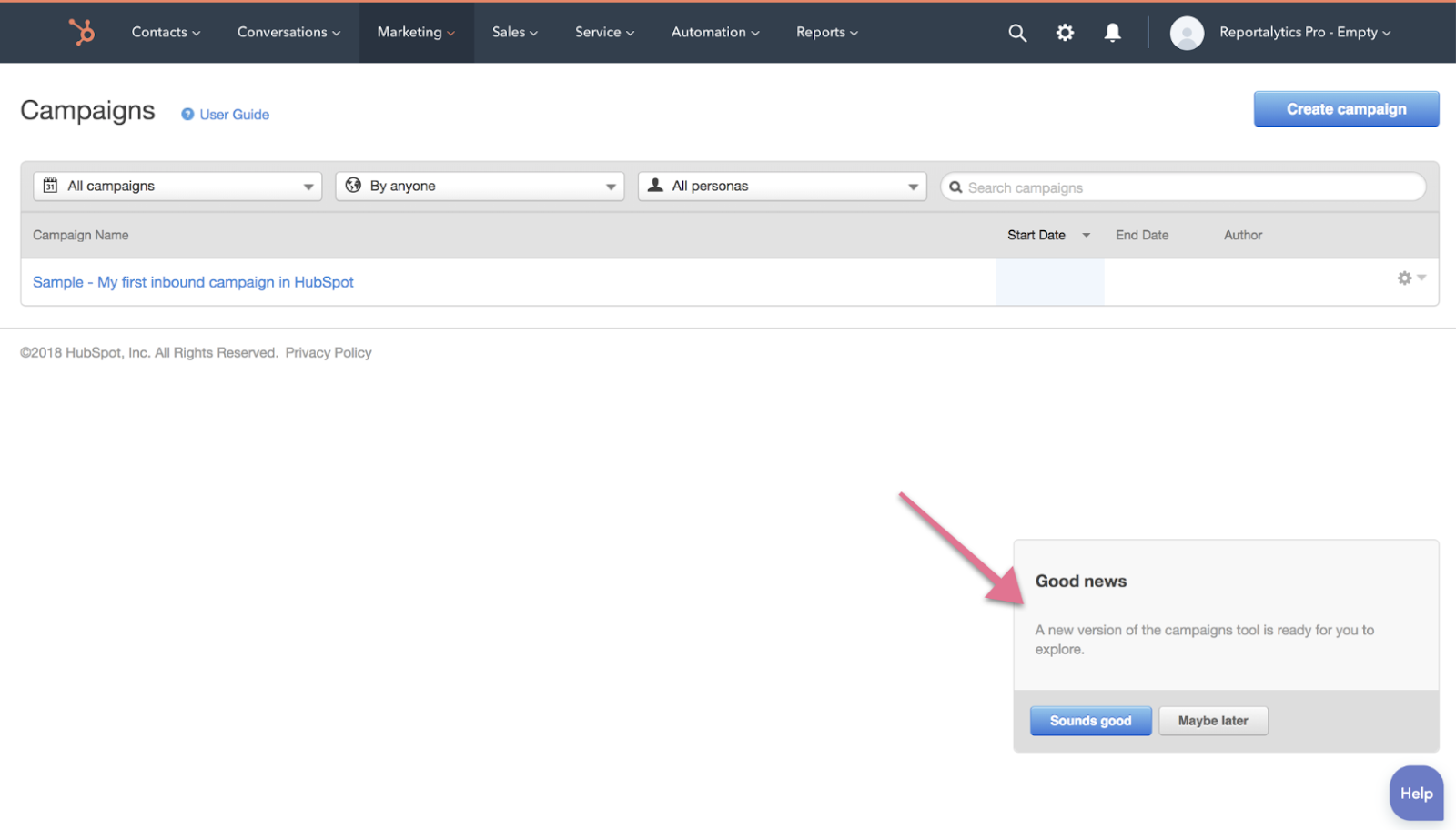Open the Contacts menu

[166, 33]
